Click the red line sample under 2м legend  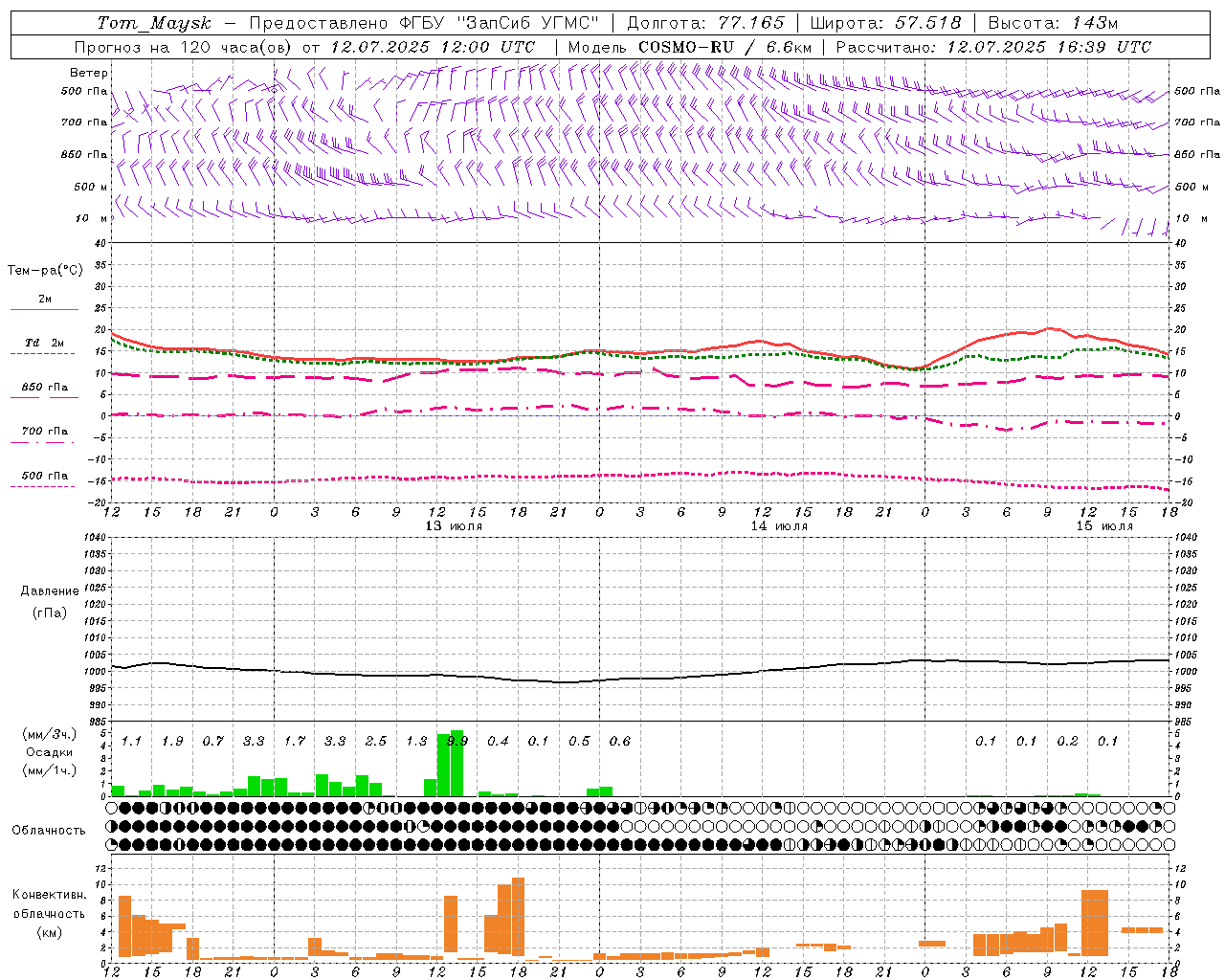[x=44, y=309]
